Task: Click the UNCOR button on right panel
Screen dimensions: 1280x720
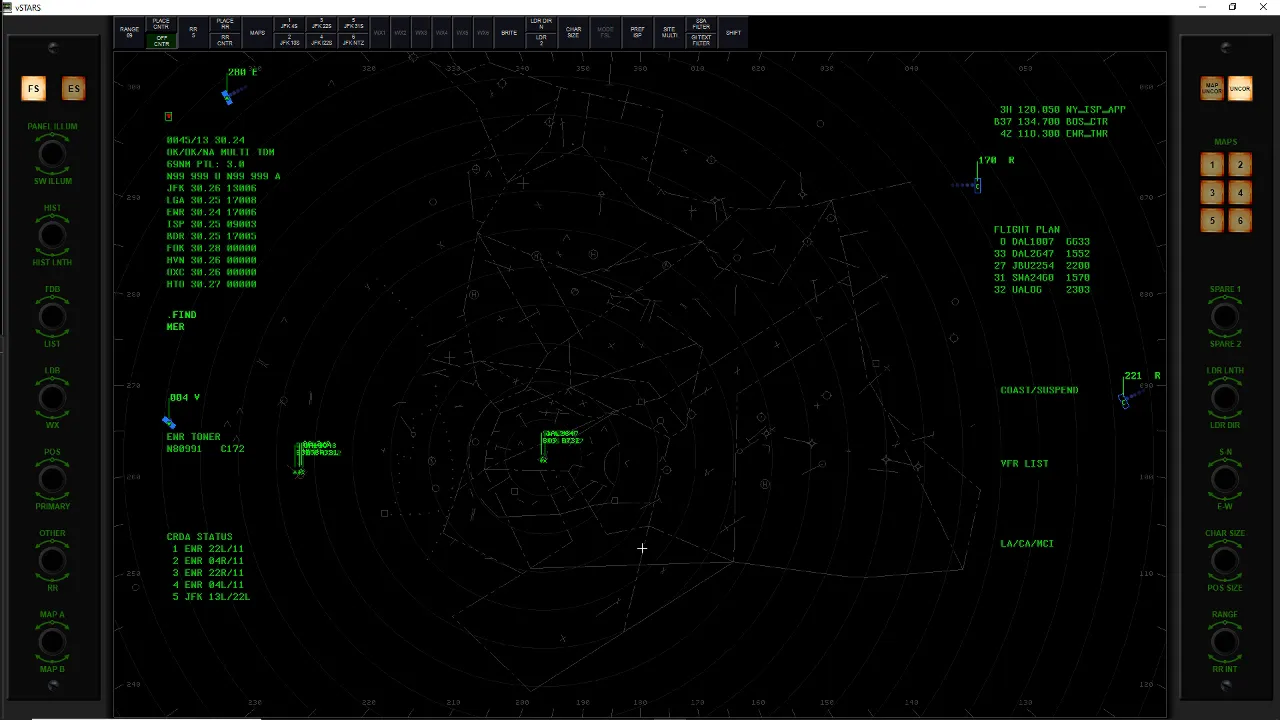Action: click(x=1240, y=89)
